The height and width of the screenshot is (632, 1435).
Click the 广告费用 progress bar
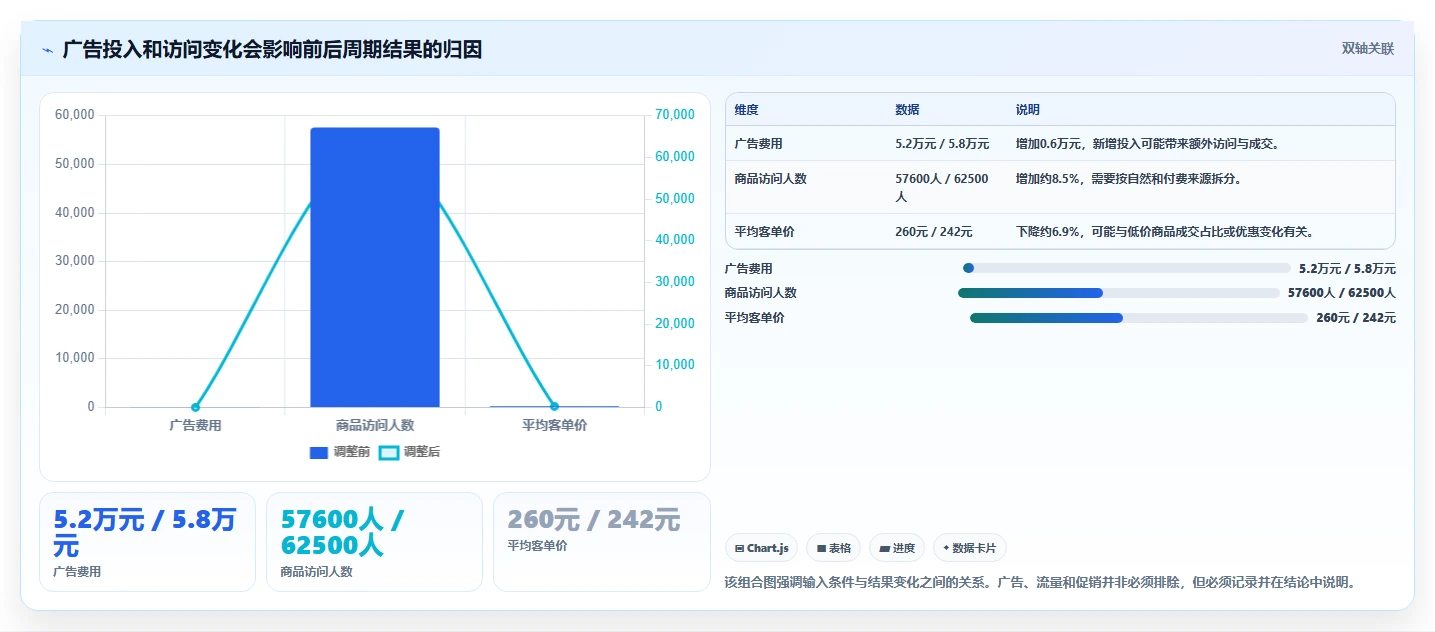[1126, 268]
